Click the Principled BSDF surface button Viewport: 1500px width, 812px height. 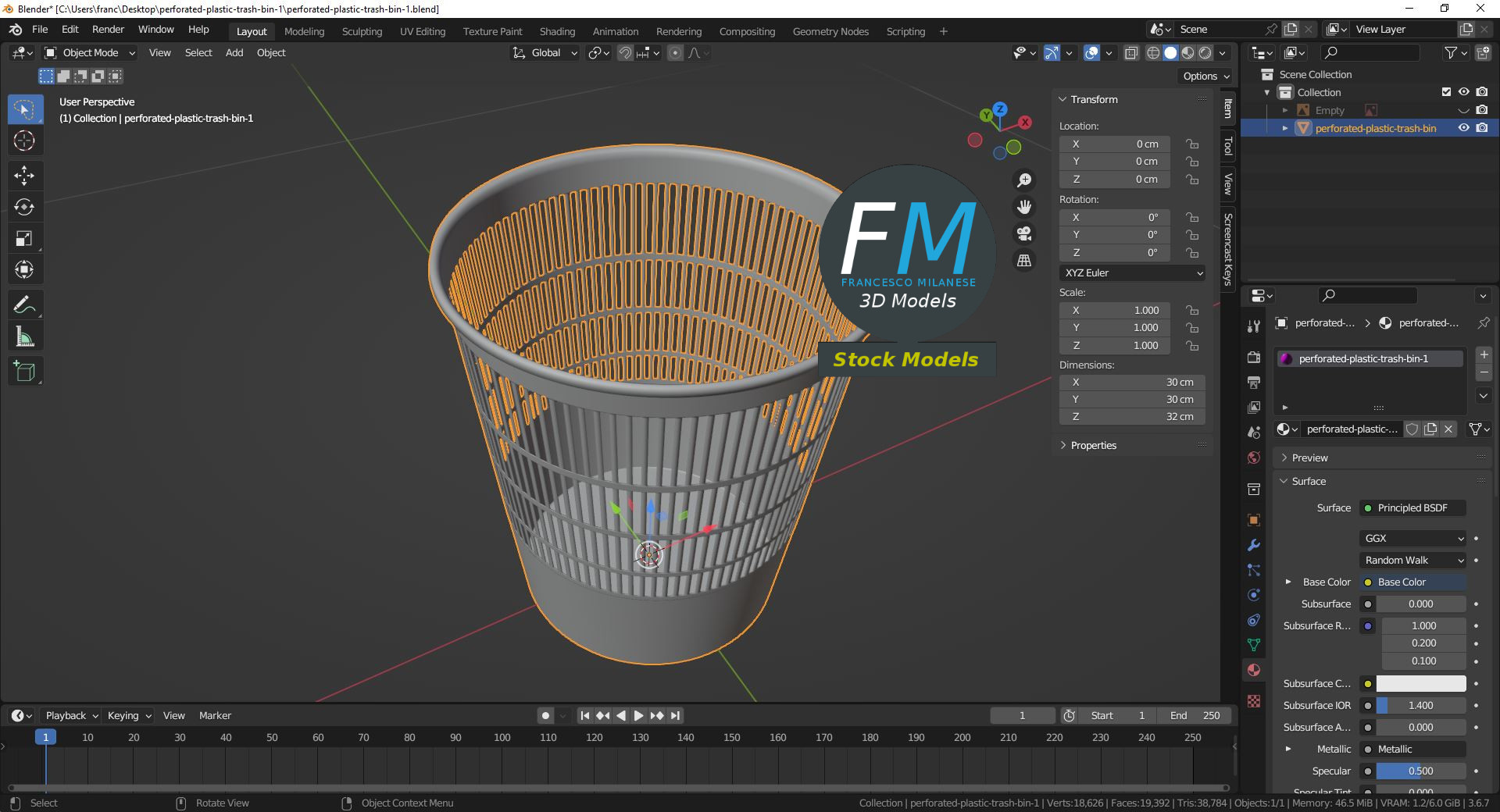pos(1412,507)
